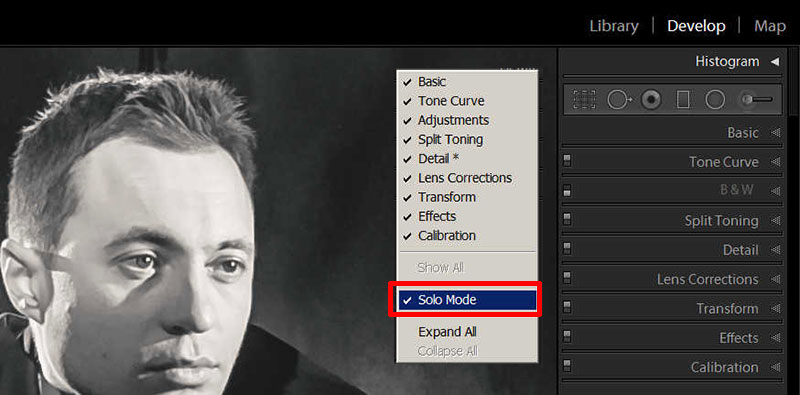The width and height of the screenshot is (800, 395).
Task: Toggle the Tone Curve panel switch
Action: 567,161
